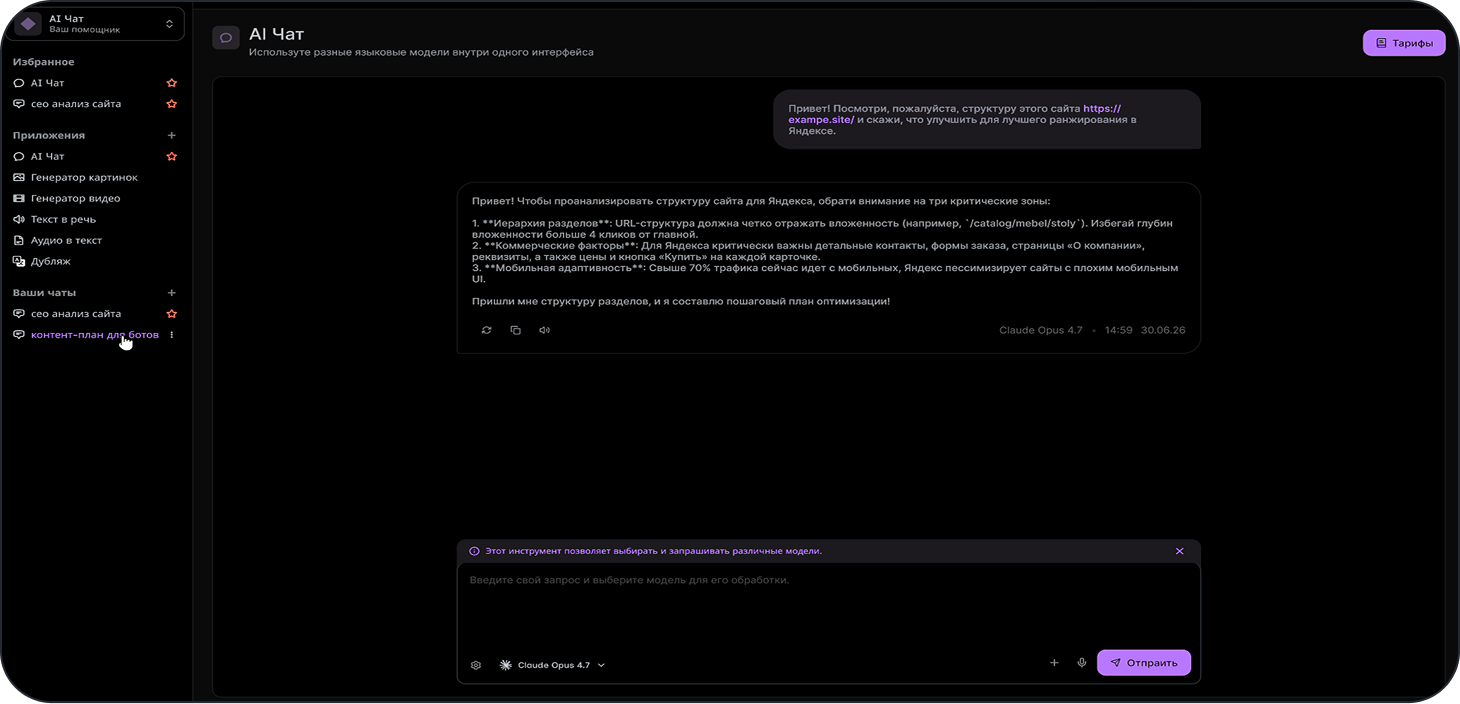Open контент-план для ботов chat
Viewport: 1460px width, 704px height.
(x=95, y=335)
